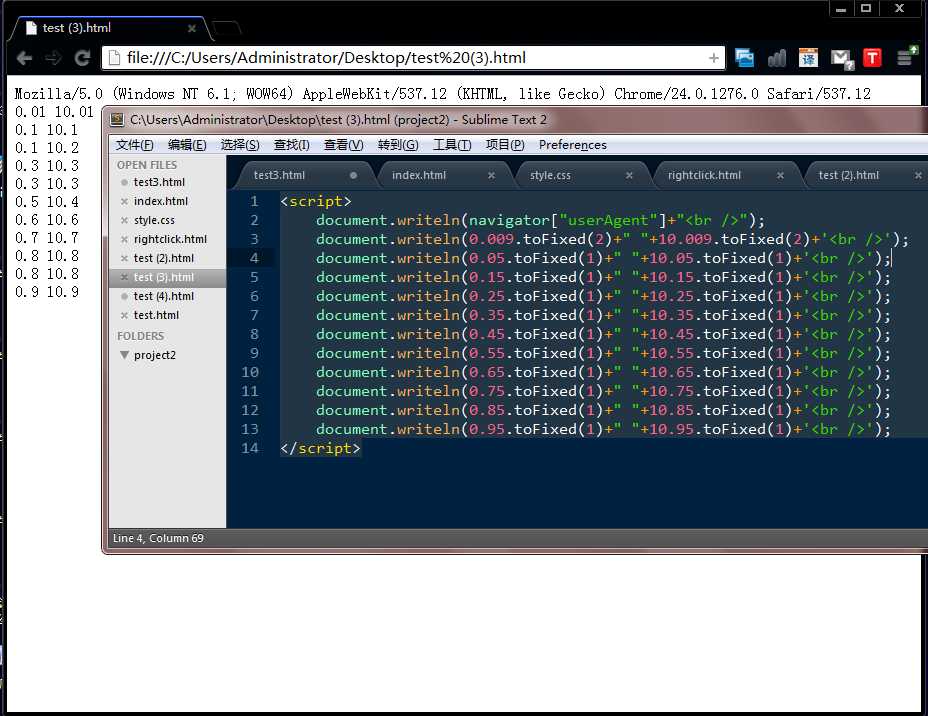Click the closing </script> tag

tap(320, 448)
